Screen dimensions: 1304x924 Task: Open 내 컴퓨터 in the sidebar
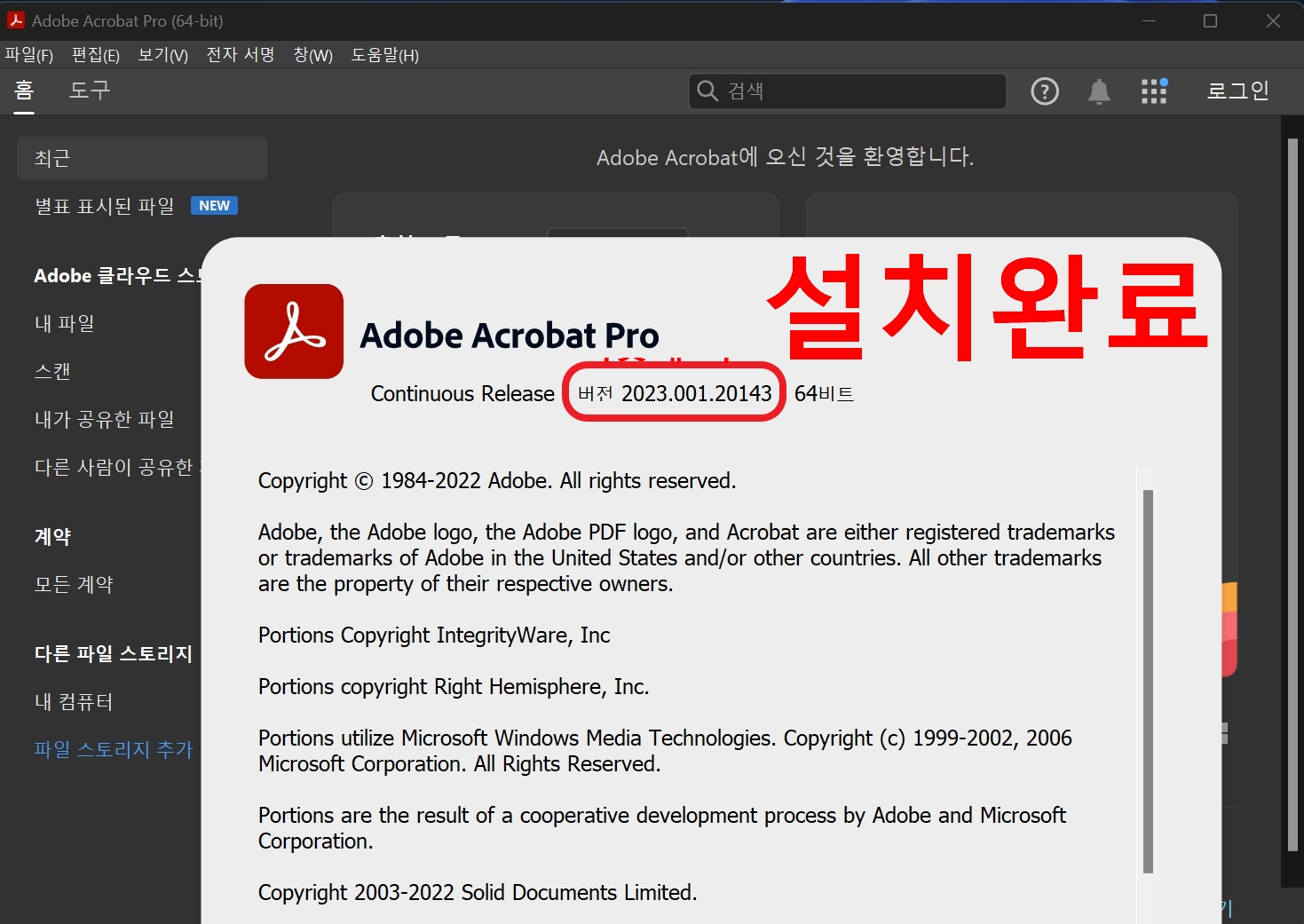[74, 702]
